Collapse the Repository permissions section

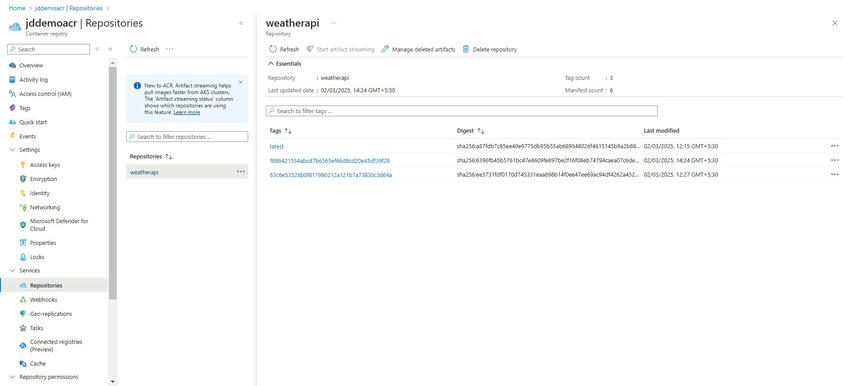coord(12,377)
